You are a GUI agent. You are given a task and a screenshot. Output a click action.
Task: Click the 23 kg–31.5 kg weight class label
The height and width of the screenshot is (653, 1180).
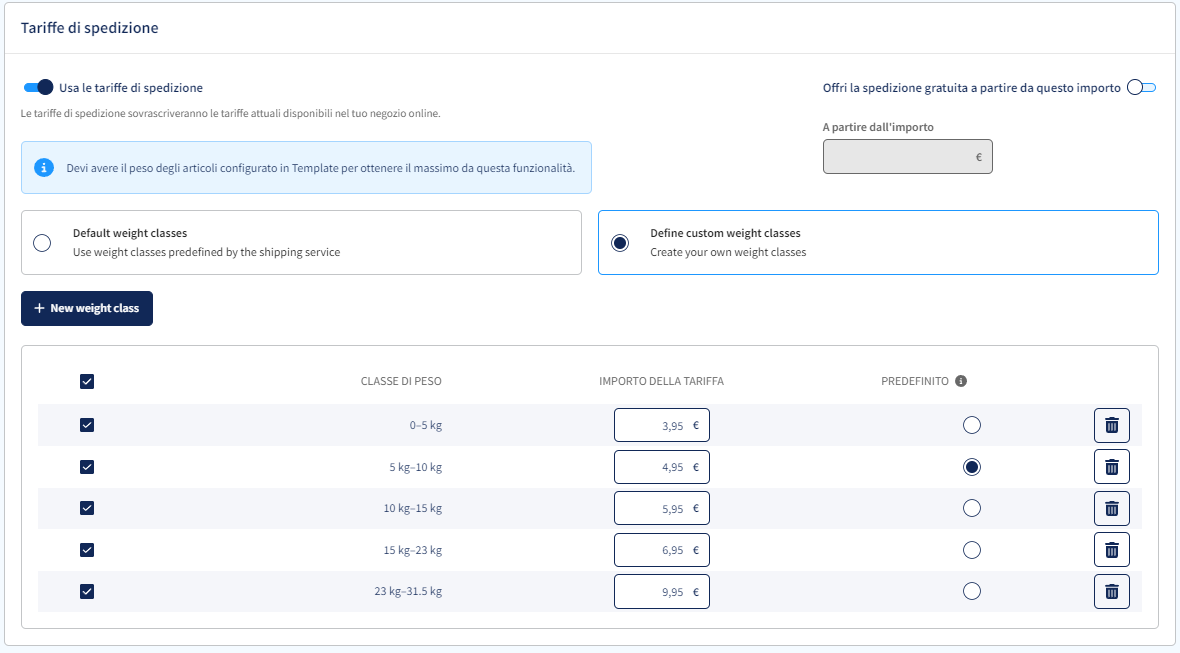tap(408, 591)
